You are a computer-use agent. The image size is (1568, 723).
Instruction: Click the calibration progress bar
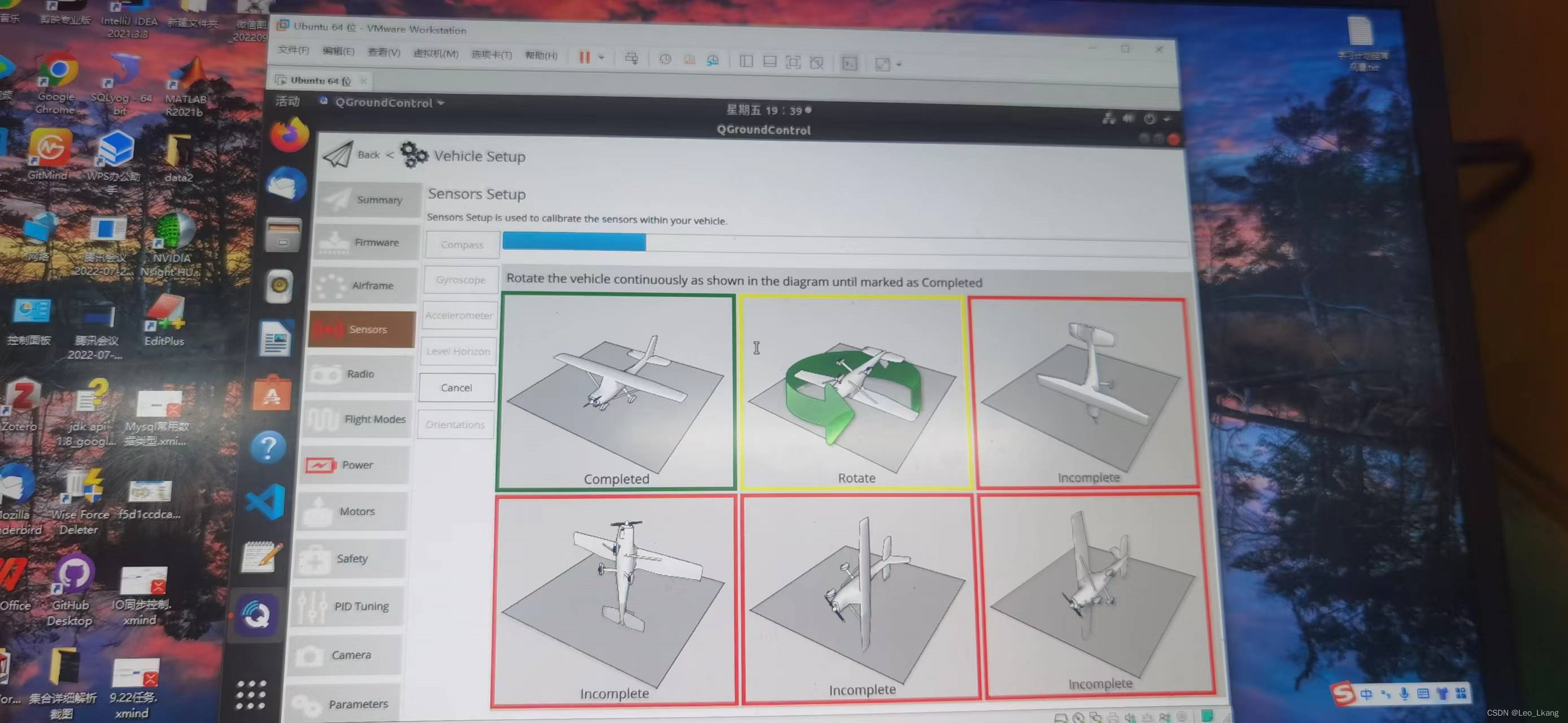845,245
